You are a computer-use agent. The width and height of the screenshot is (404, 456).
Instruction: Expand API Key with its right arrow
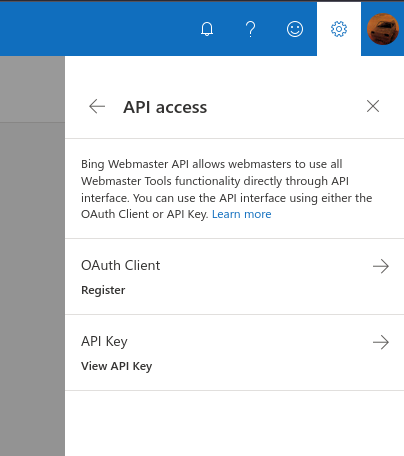[x=381, y=342]
